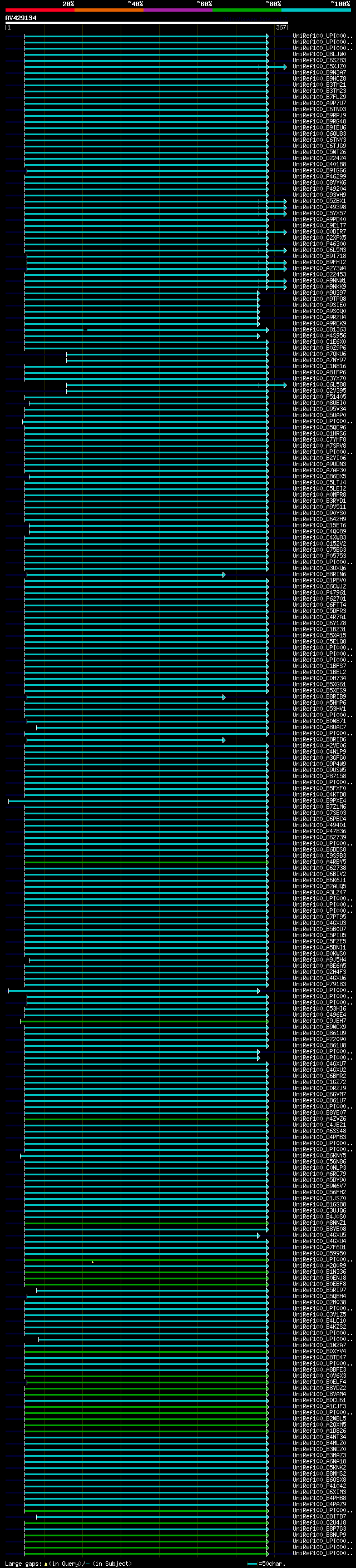Click the white query sequence bar
Image resolution: width=356 pixels, height=1568 pixels.
click(x=147, y=23)
